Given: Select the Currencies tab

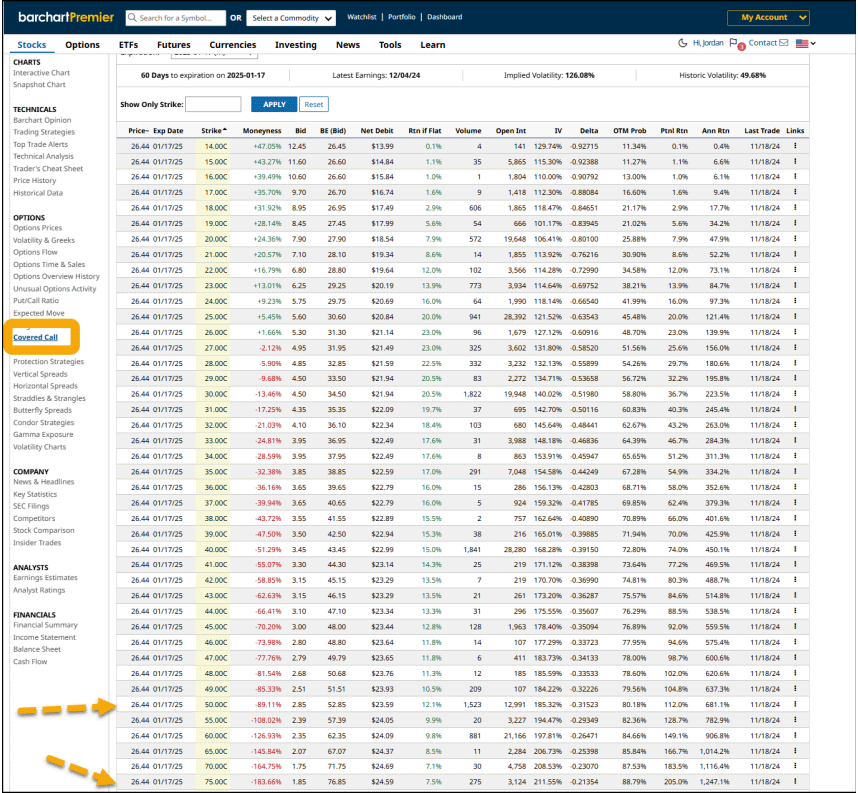Looking at the screenshot, I should [233, 45].
